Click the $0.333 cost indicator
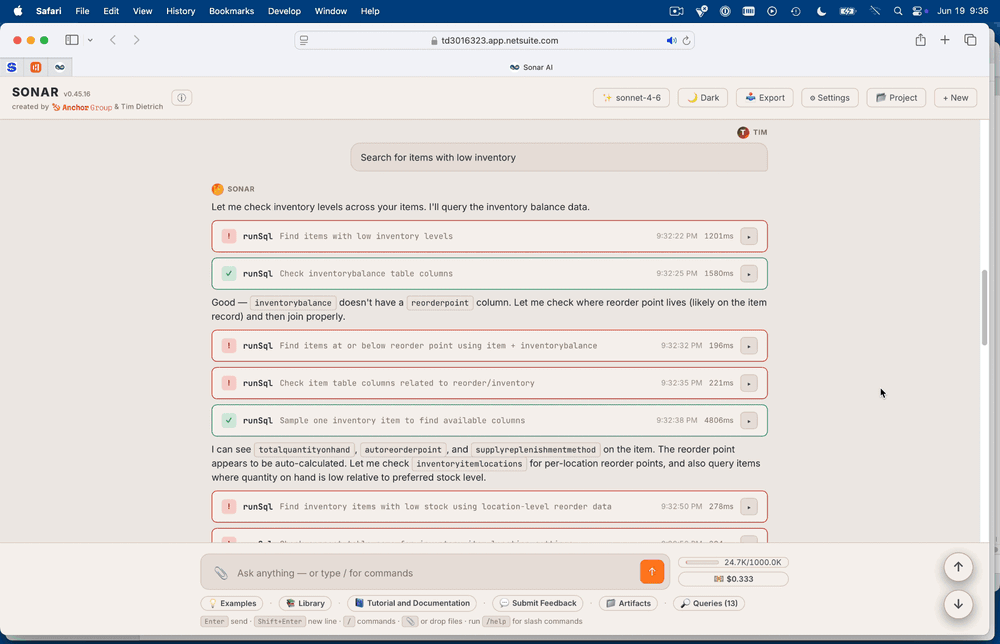 click(733, 579)
